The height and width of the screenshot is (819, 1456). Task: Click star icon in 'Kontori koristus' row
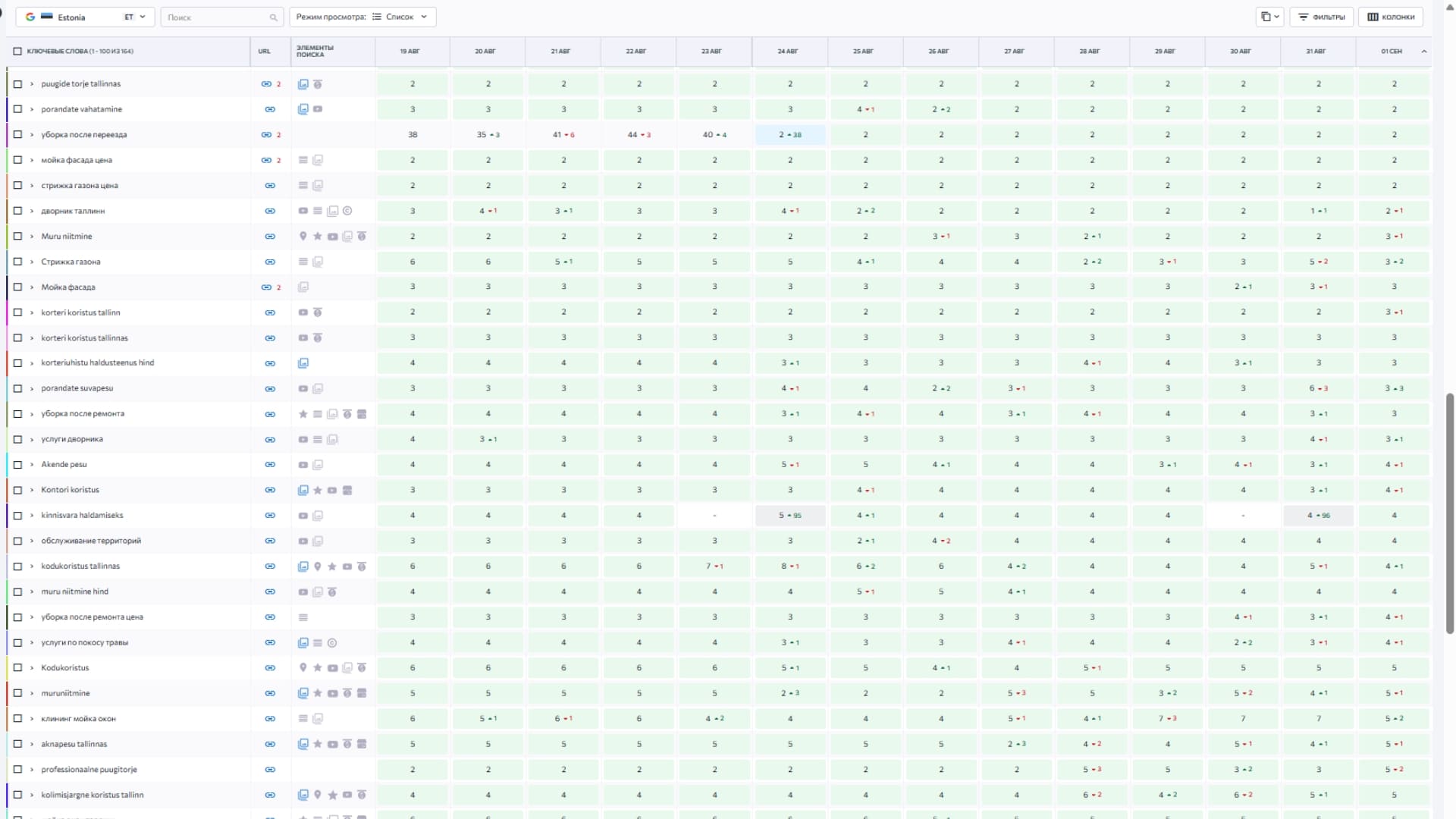[318, 491]
